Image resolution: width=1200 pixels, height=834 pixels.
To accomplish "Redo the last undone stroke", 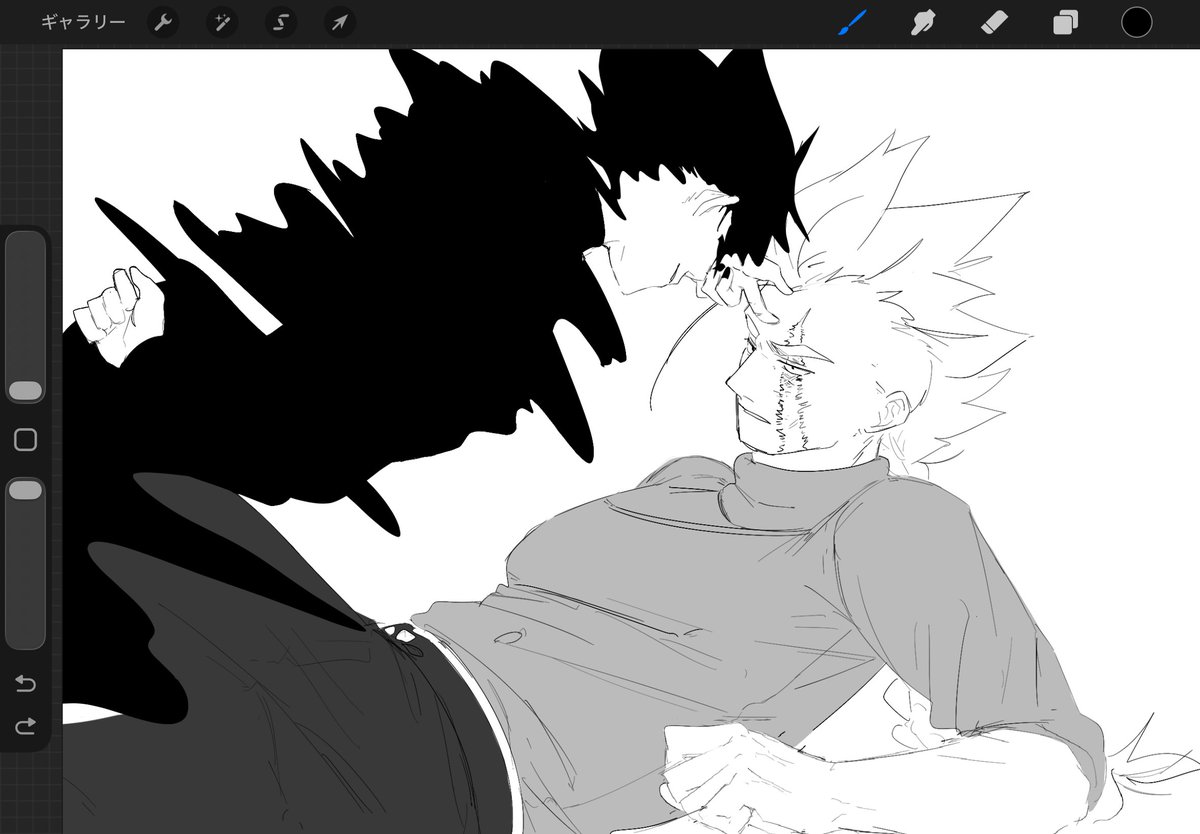I will click(25, 725).
